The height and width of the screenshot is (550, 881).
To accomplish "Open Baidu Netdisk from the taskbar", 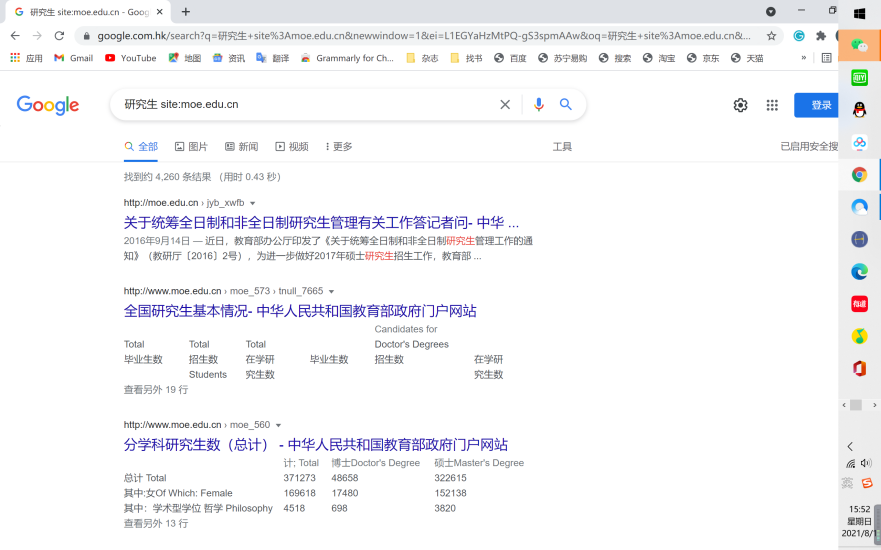I will 859,143.
